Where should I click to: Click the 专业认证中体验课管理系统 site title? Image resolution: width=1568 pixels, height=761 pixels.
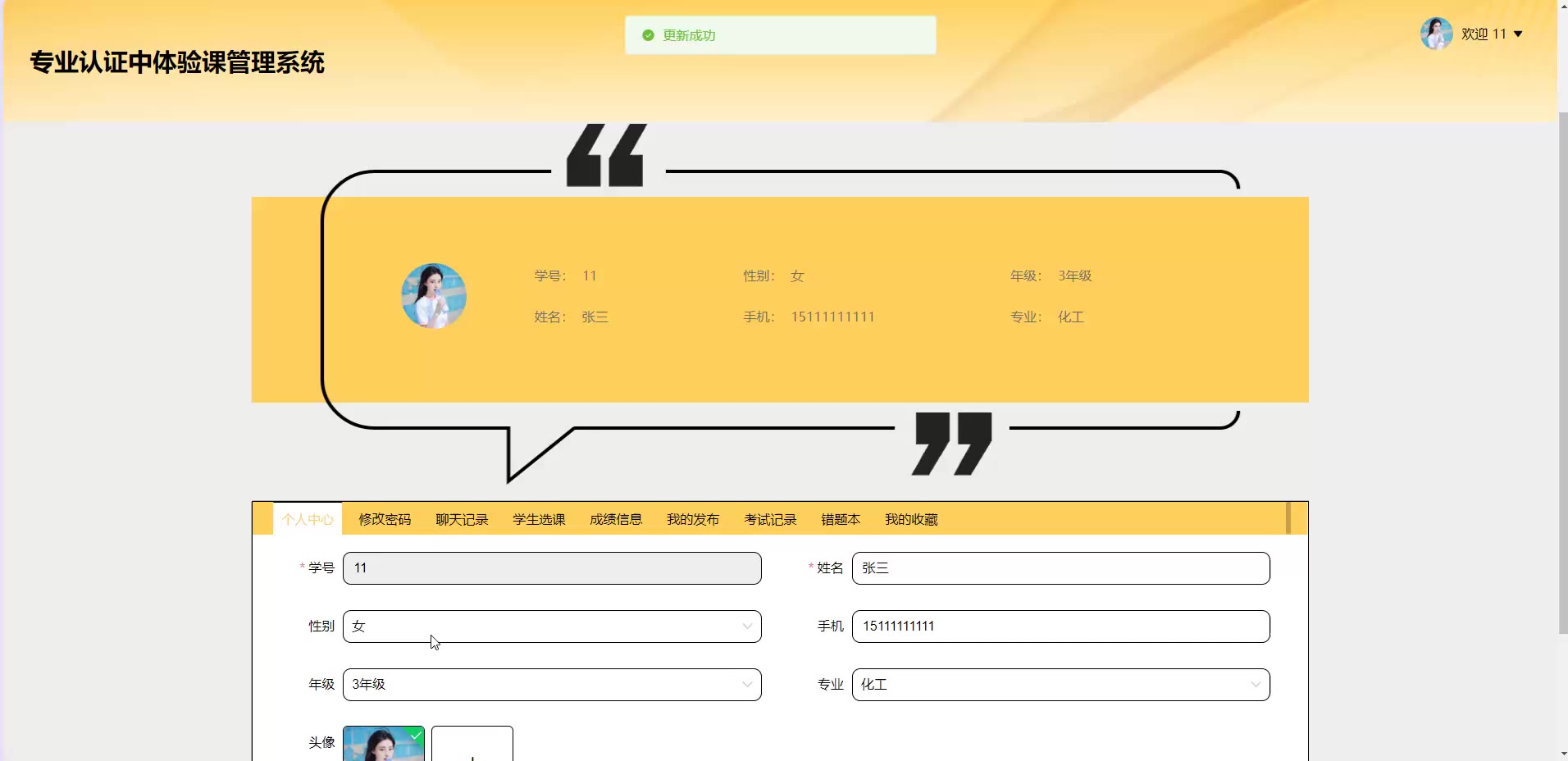tap(177, 62)
